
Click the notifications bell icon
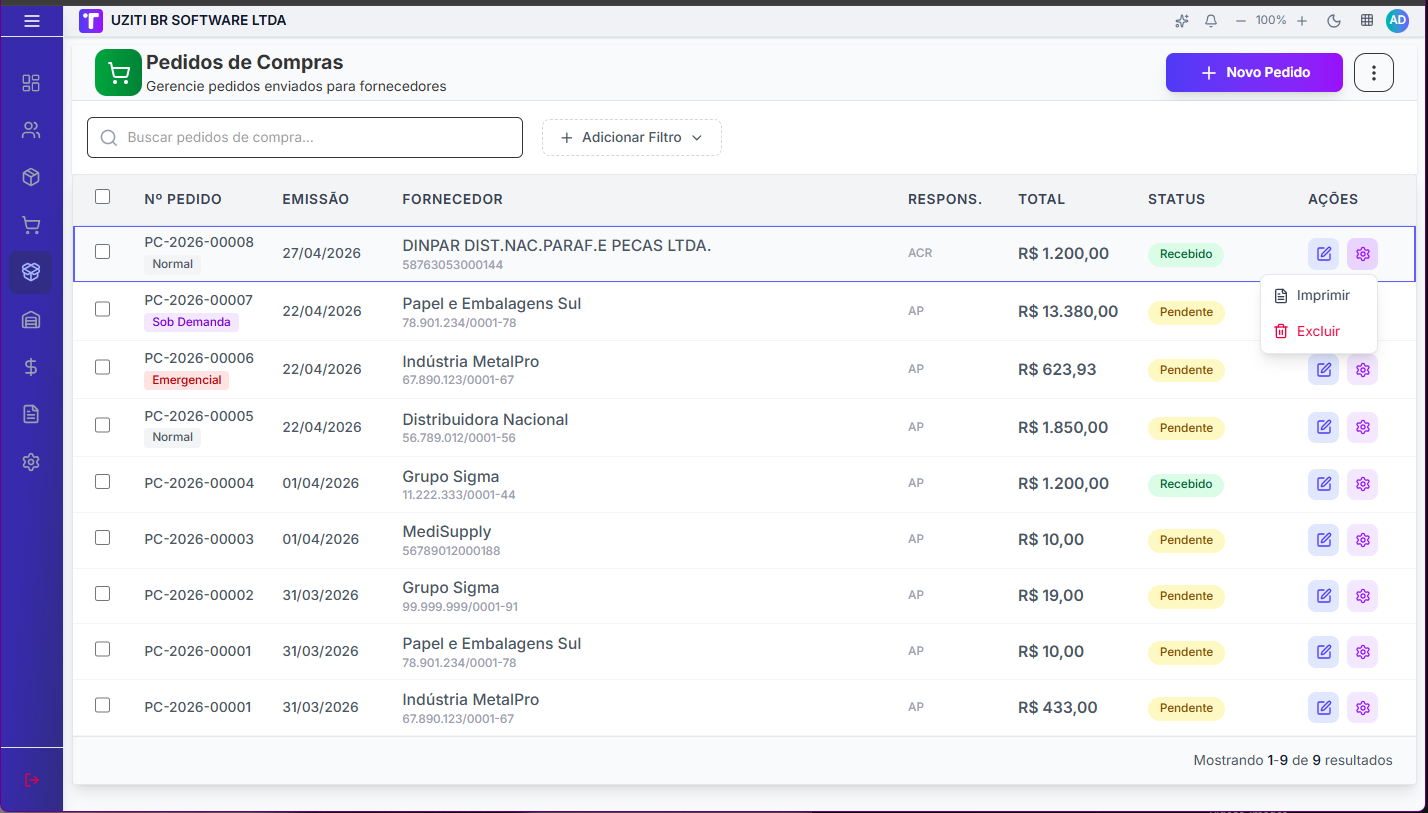click(1211, 20)
